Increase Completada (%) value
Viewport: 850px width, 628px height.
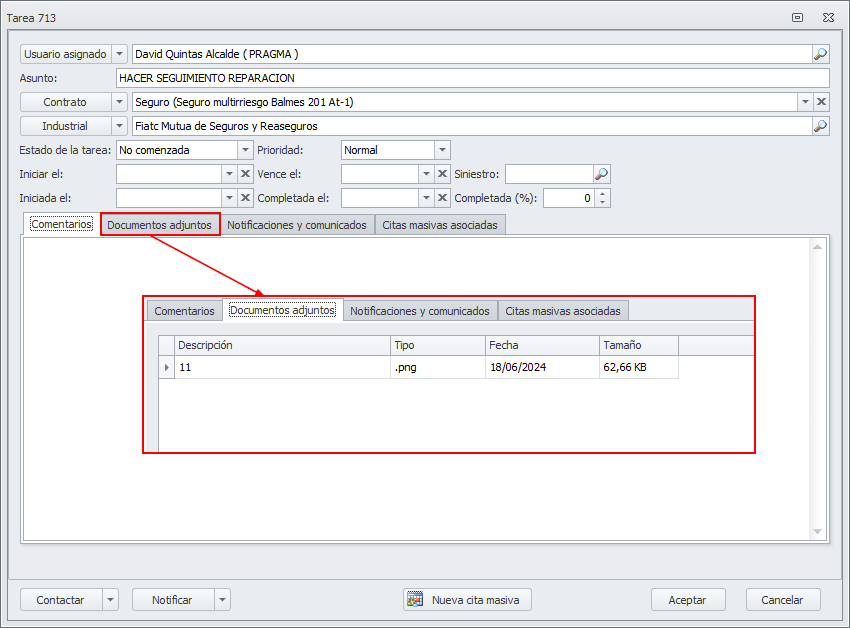click(603, 194)
